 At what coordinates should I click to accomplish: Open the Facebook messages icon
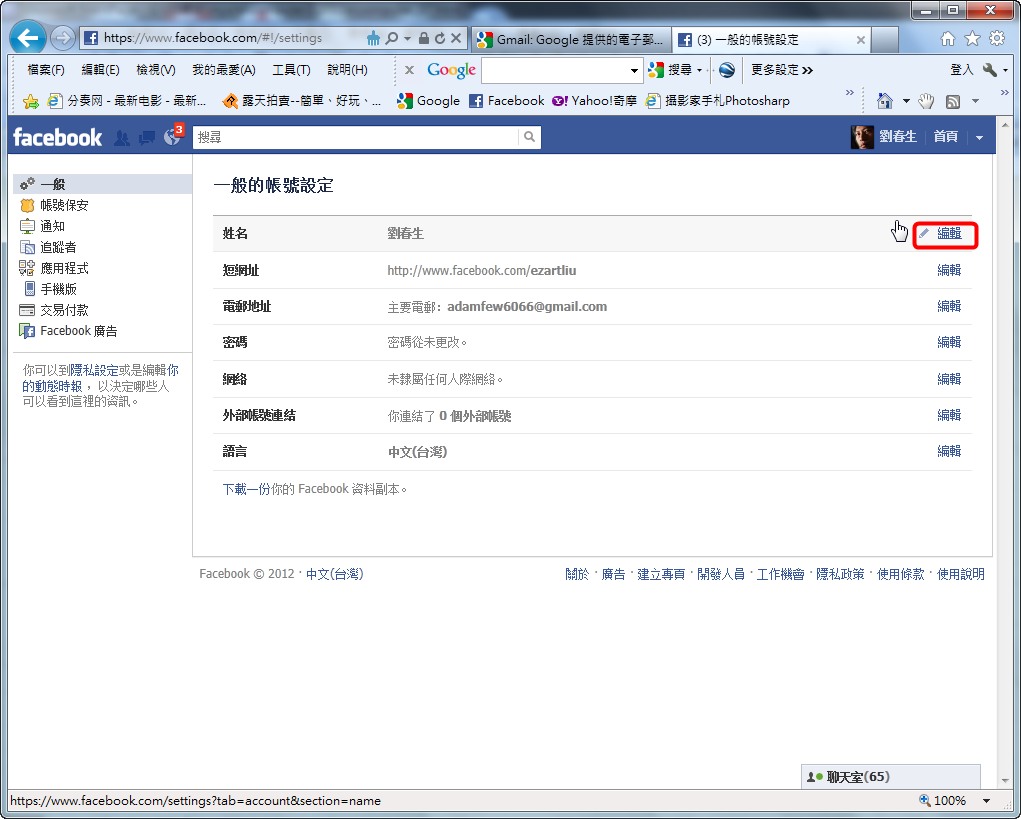click(147, 137)
